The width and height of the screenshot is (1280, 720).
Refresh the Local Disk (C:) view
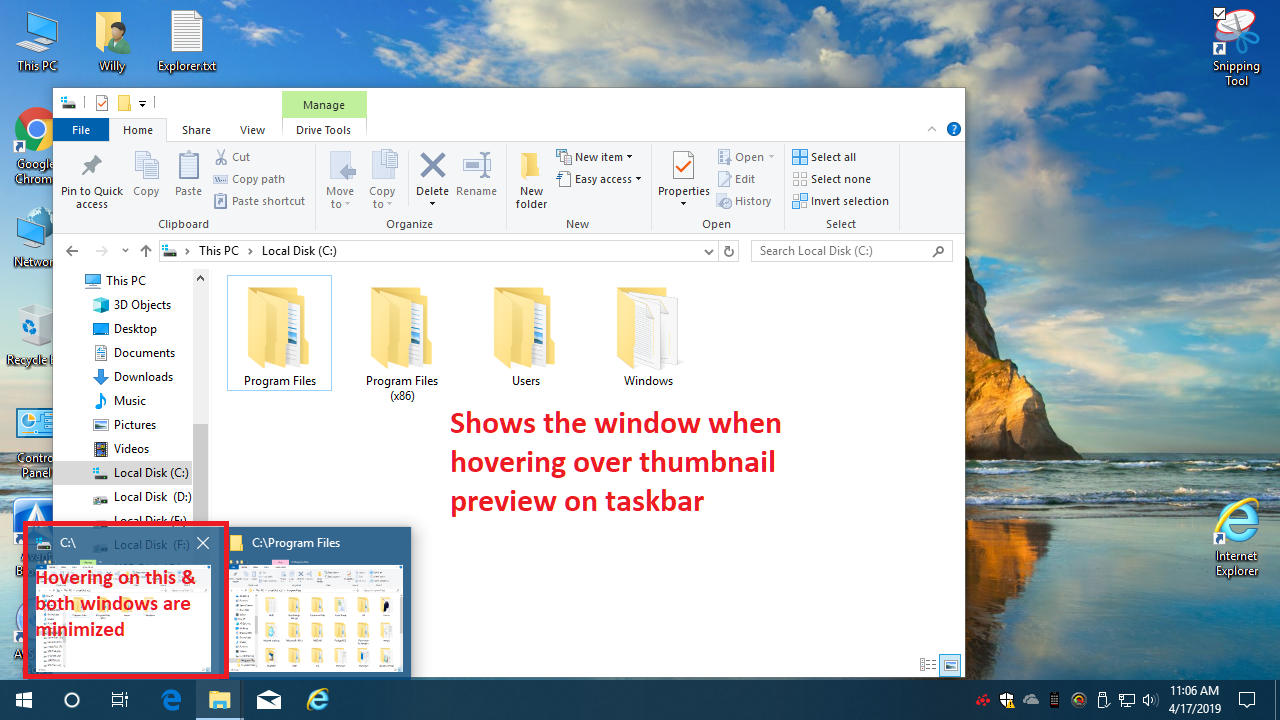729,251
